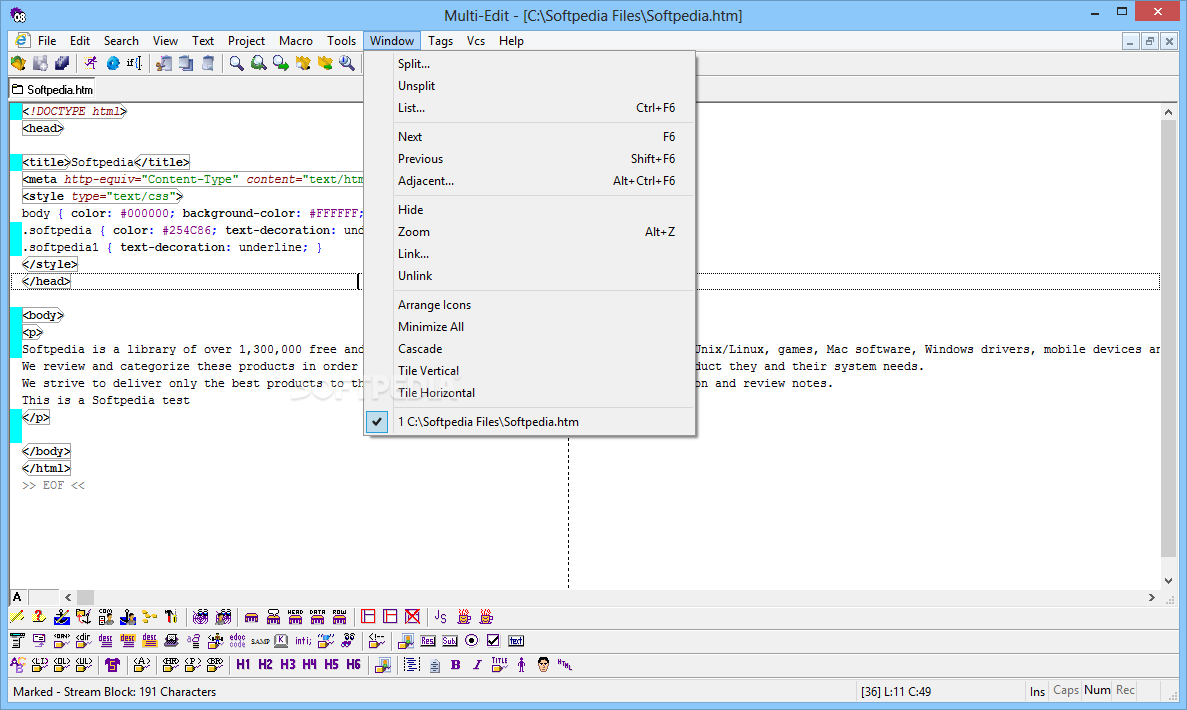Screen dimensions: 1187x710
Task: Click the HTML tag icon
Action: pyautogui.click(x=565, y=665)
